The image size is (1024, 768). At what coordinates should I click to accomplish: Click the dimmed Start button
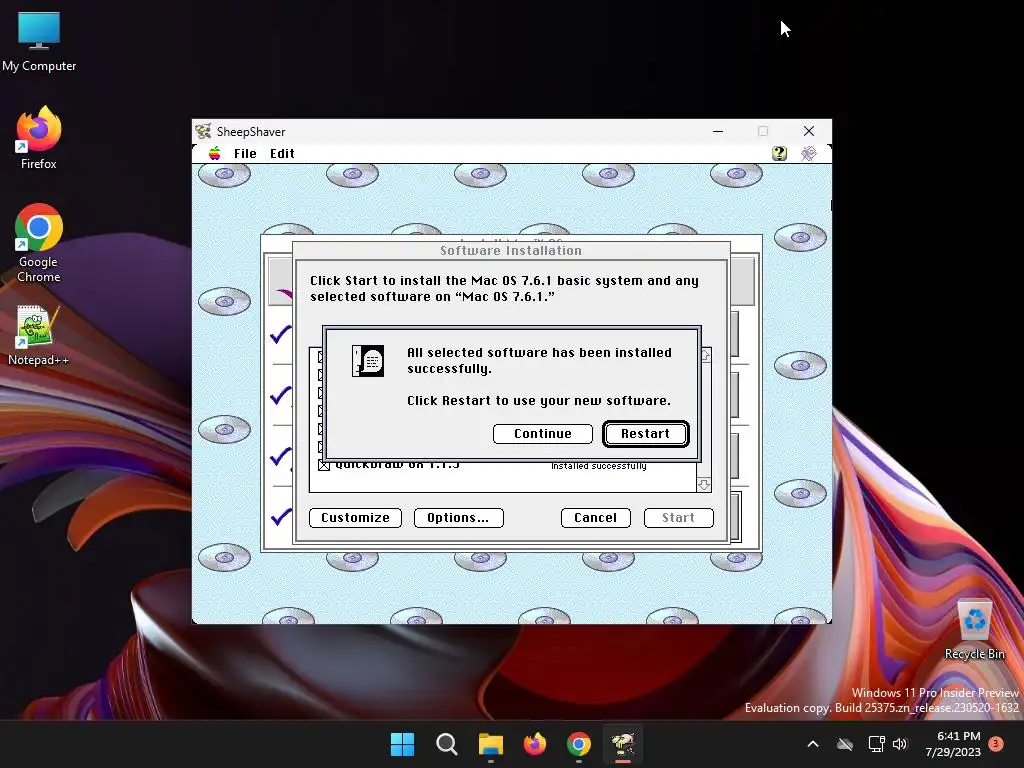click(679, 518)
